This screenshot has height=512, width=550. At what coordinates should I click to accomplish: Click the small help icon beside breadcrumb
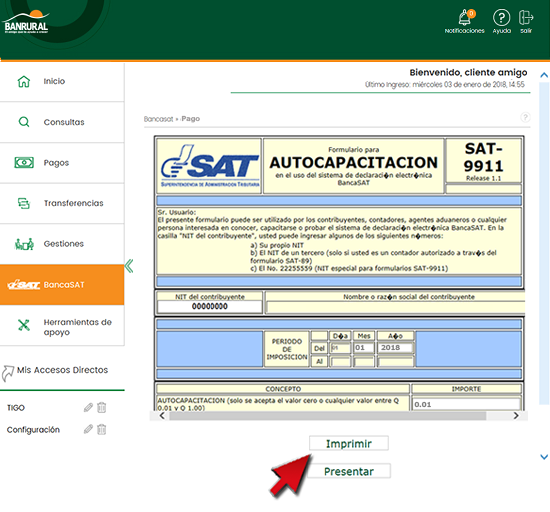[x=525, y=117]
